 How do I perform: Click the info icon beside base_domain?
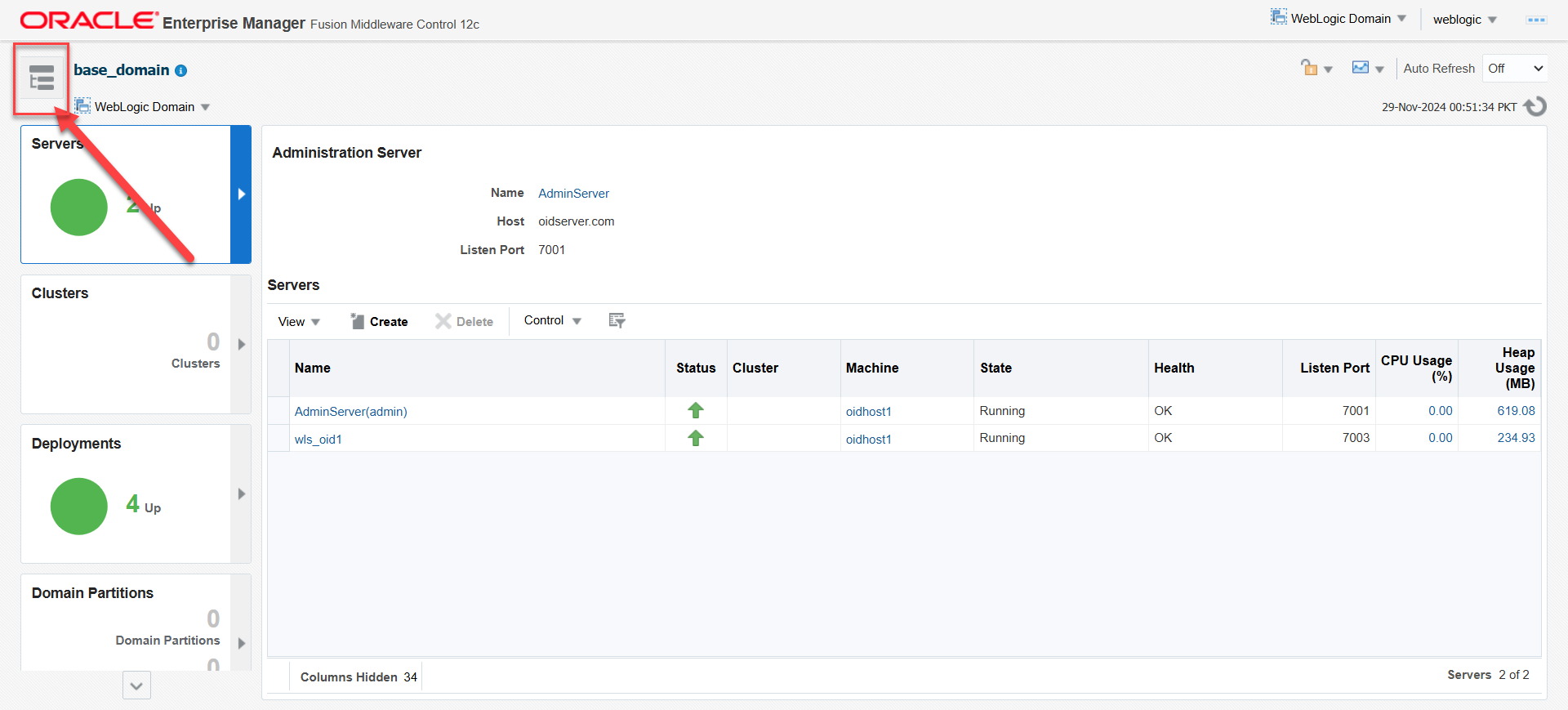(x=181, y=71)
